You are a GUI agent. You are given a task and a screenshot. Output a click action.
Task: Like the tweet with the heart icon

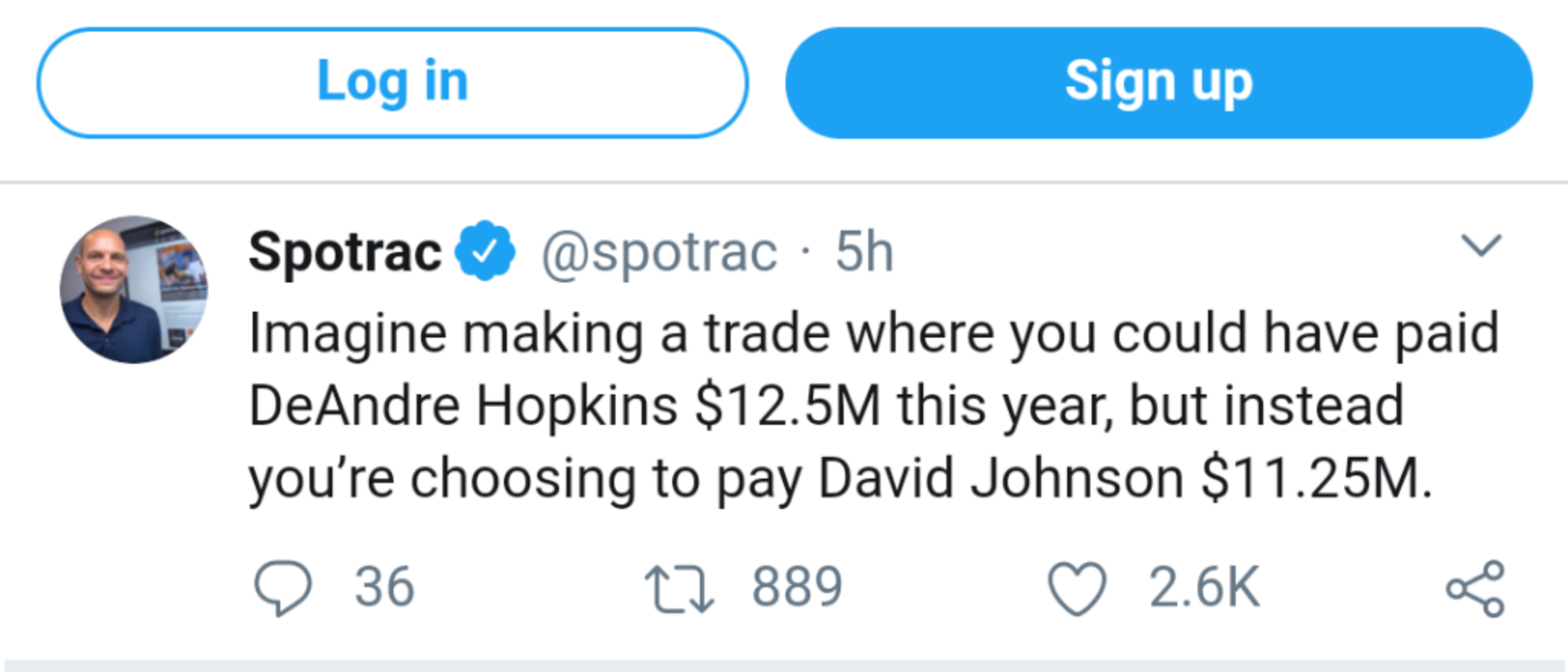(1076, 588)
